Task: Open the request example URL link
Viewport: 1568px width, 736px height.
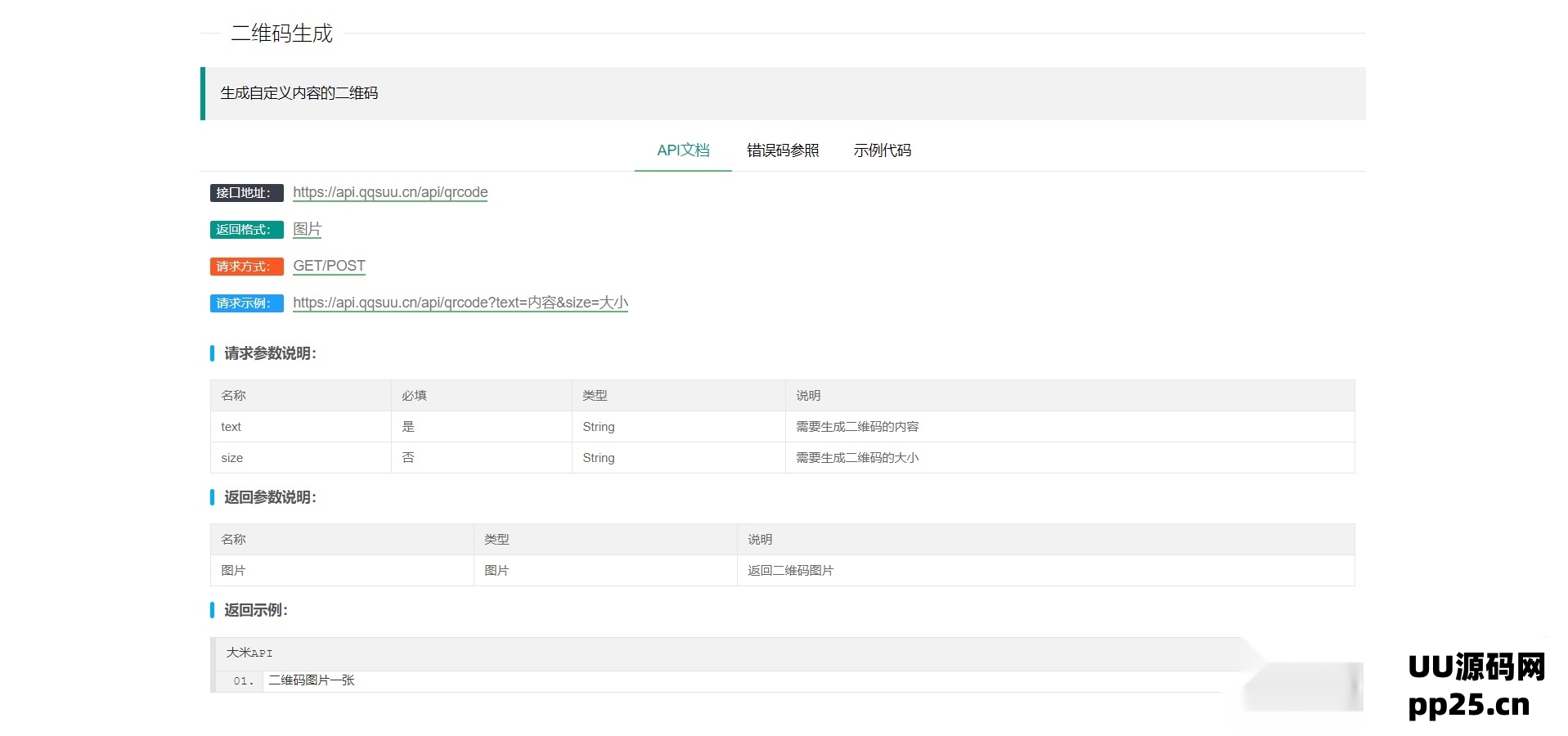Action: [x=461, y=303]
